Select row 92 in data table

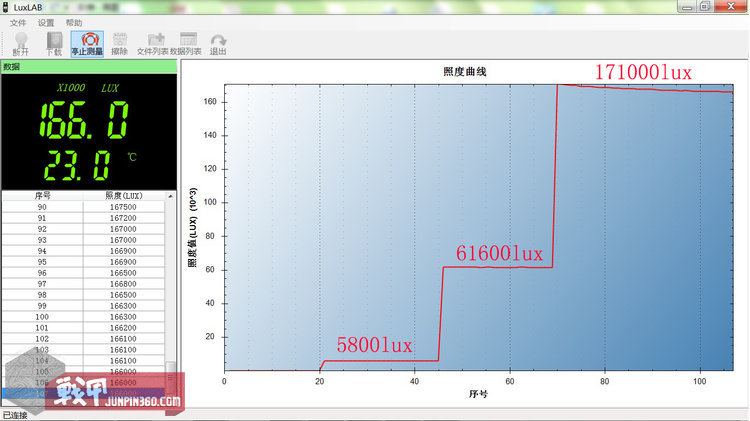point(83,229)
